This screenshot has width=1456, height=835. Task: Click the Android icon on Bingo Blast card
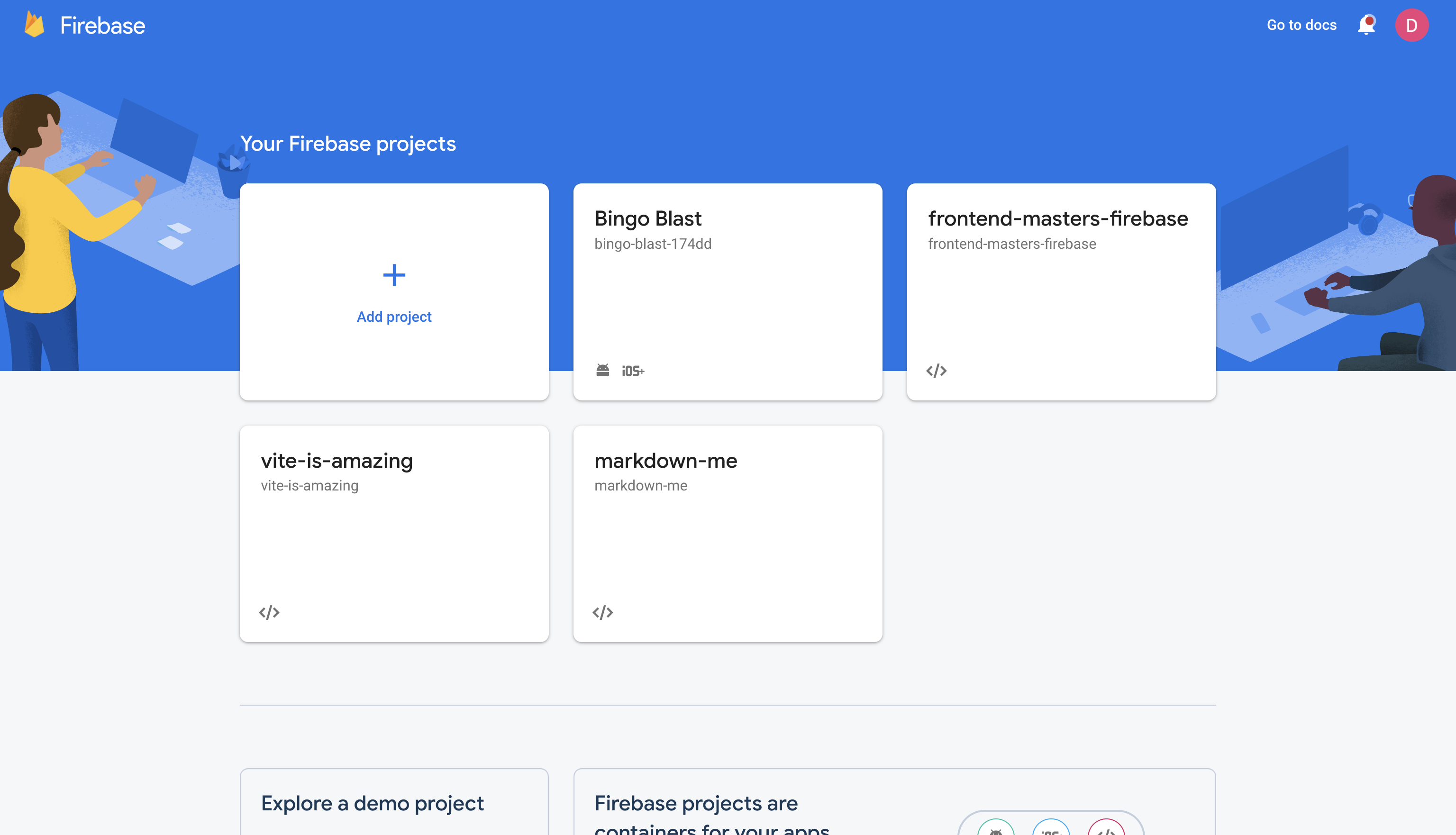point(603,371)
